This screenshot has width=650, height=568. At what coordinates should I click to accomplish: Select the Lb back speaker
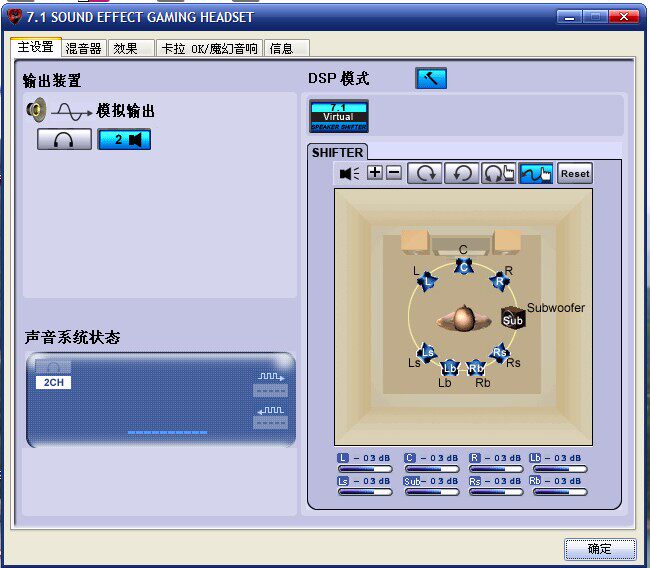450,368
